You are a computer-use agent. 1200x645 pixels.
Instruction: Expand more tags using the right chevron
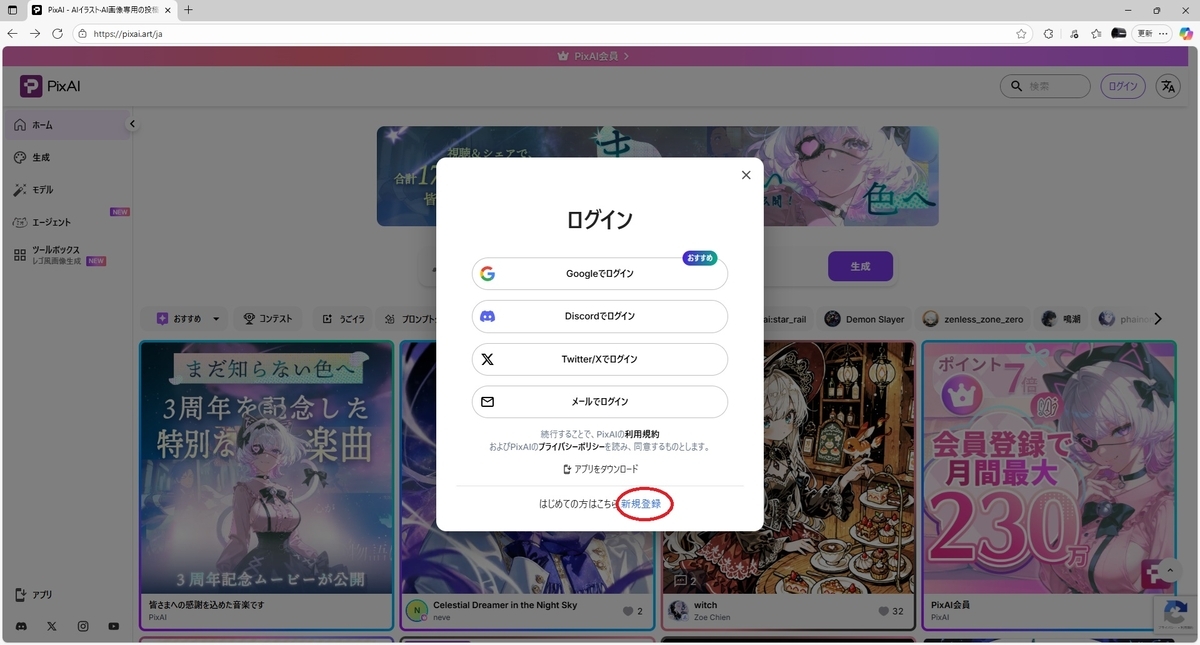[x=1157, y=318]
